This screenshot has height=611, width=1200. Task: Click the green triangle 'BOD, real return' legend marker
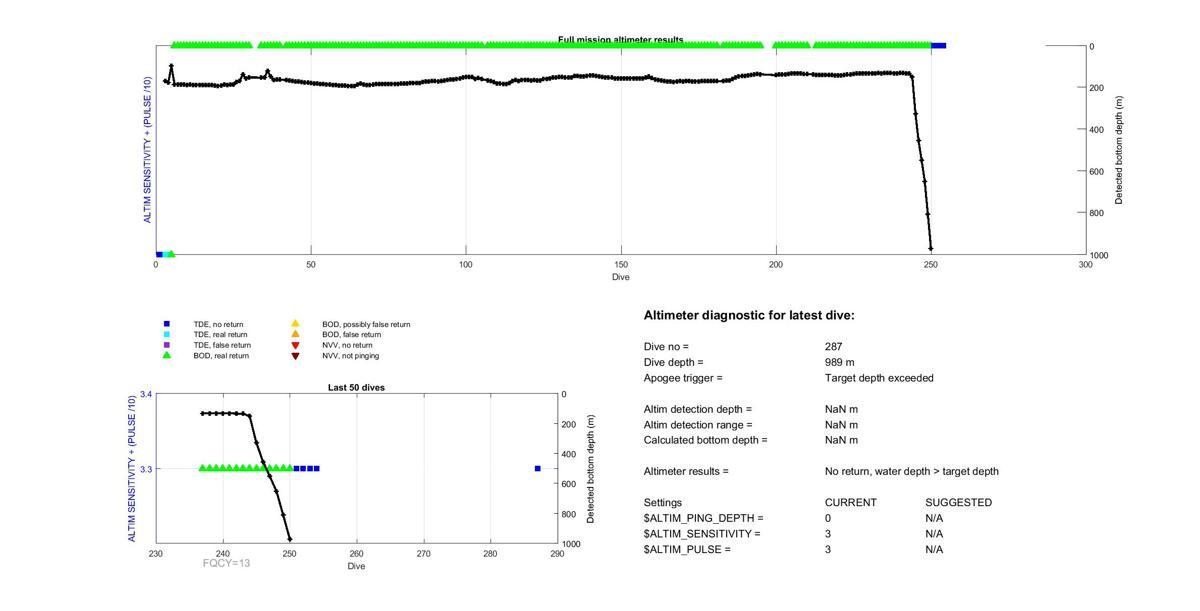pyautogui.click(x=167, y=355)
